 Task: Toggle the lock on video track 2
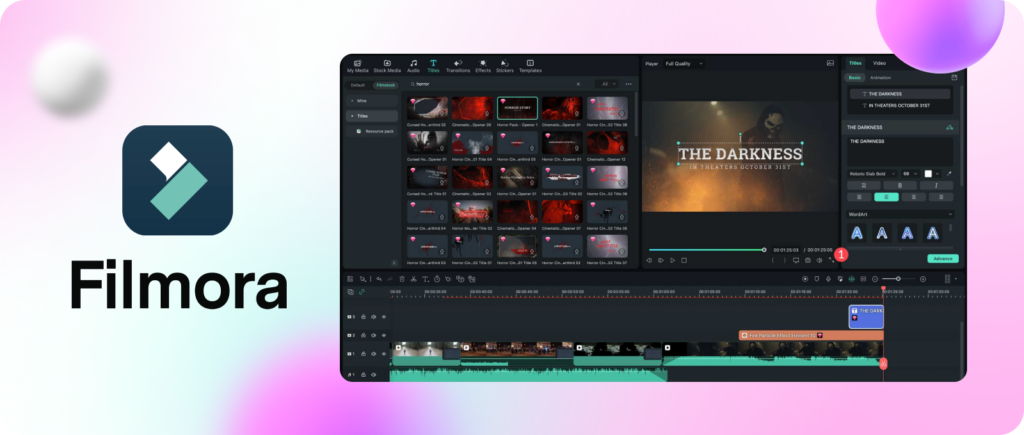tap(363, 336)
